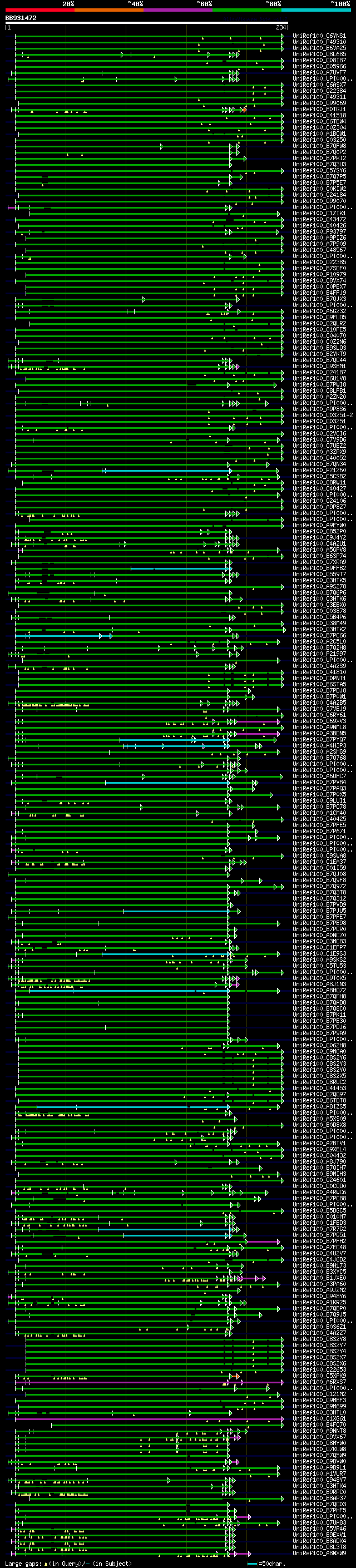Click the purple alignment bar for UniRef100_Q1XG61

coord(149,1419)
